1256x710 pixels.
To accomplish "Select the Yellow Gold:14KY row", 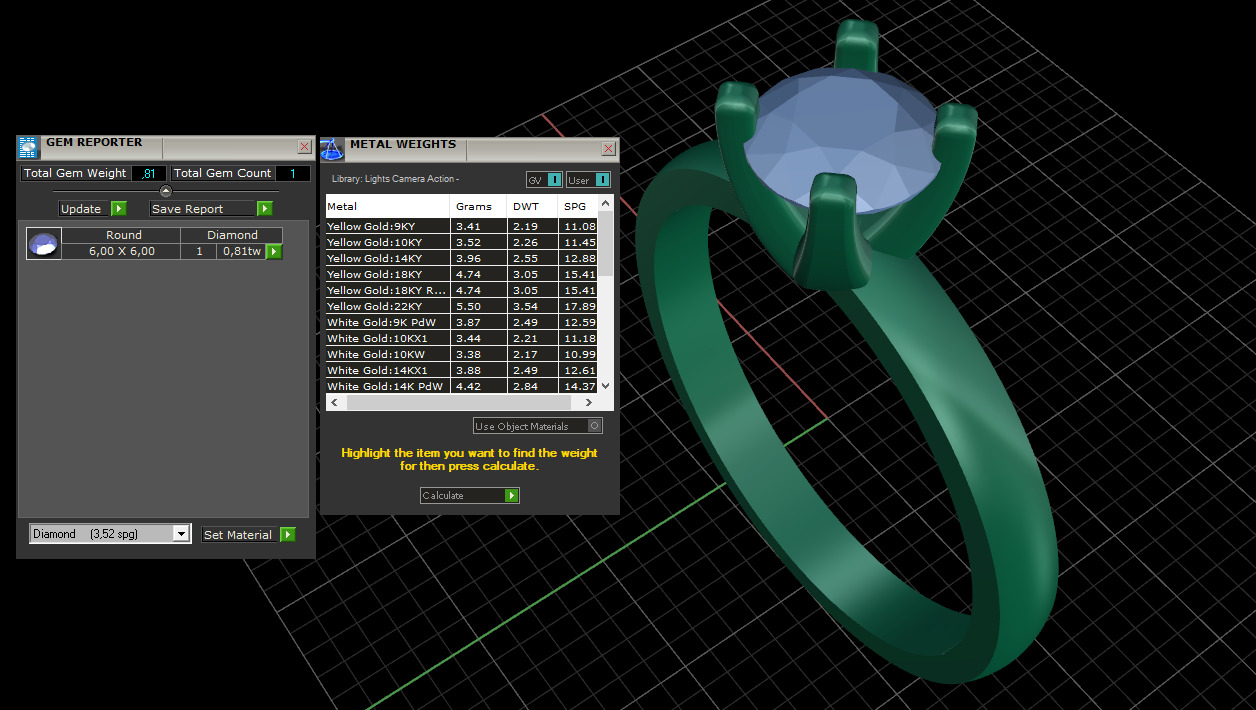I will point(461,258).
